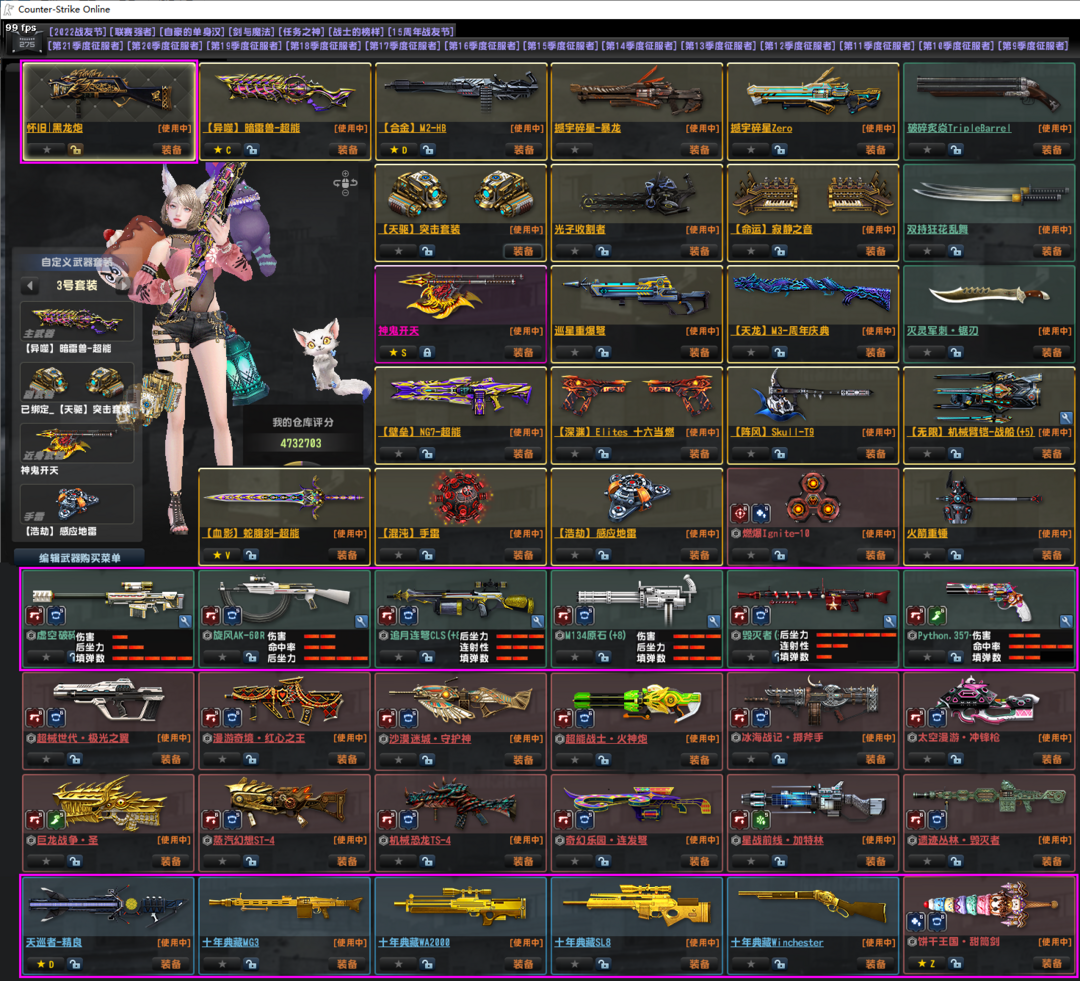Click 伤害 stat bar on M134原石 card
The height and width of the screenshot is (981, 1080).
coord(697,636)
